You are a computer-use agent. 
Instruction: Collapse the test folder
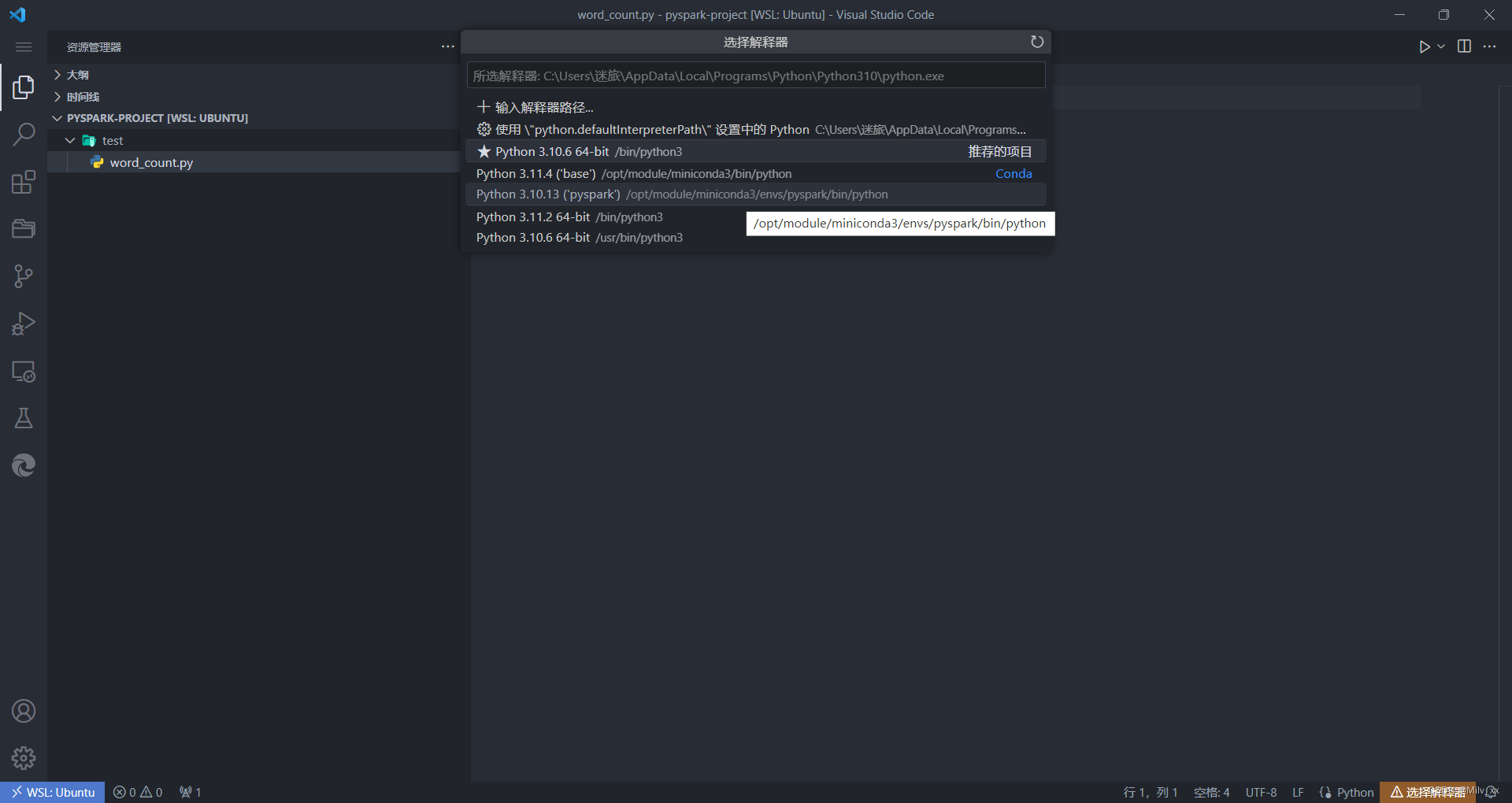pos(69,140)
